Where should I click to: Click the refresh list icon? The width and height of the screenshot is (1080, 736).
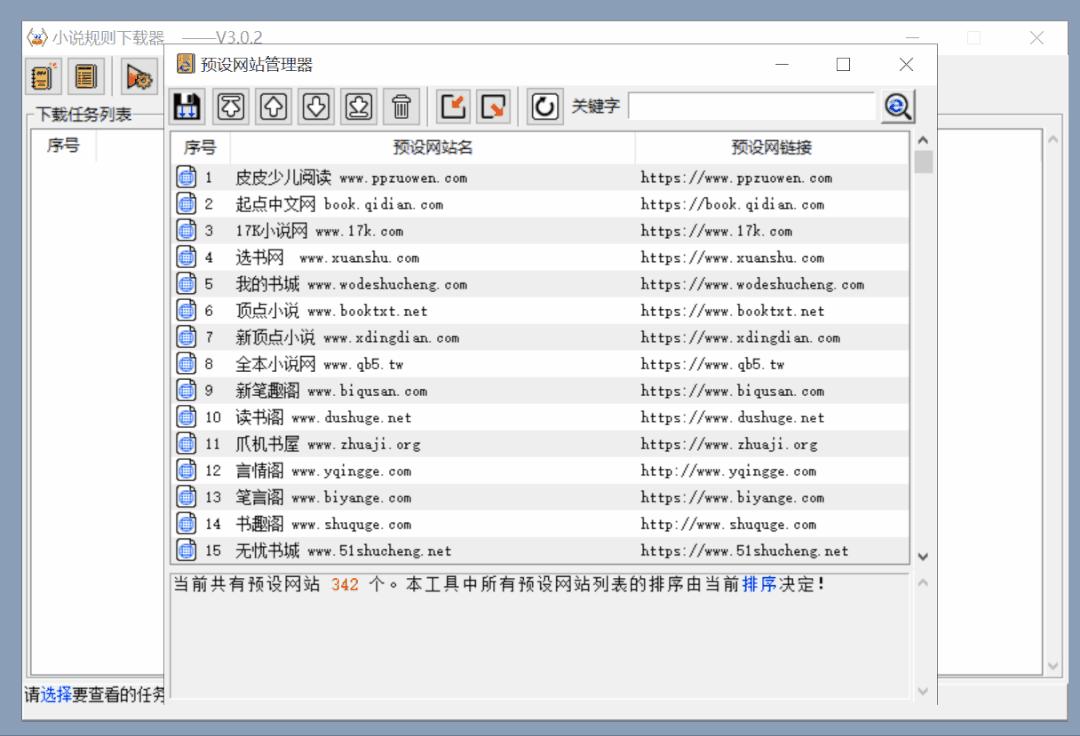545,106
